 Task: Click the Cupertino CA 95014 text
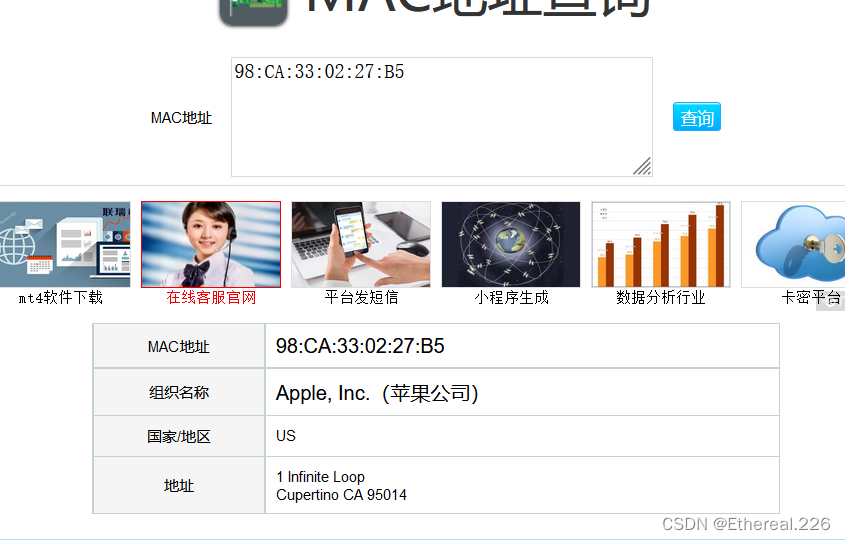coord(341,495)
